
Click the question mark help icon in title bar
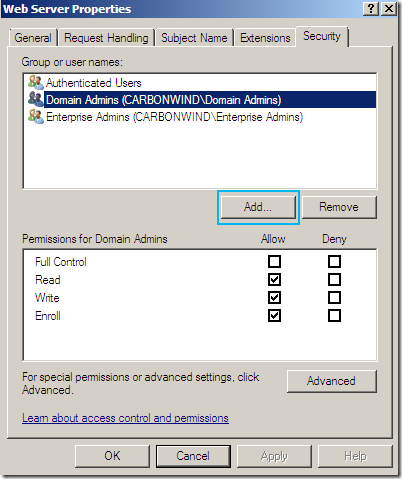[x=371, y=8]
